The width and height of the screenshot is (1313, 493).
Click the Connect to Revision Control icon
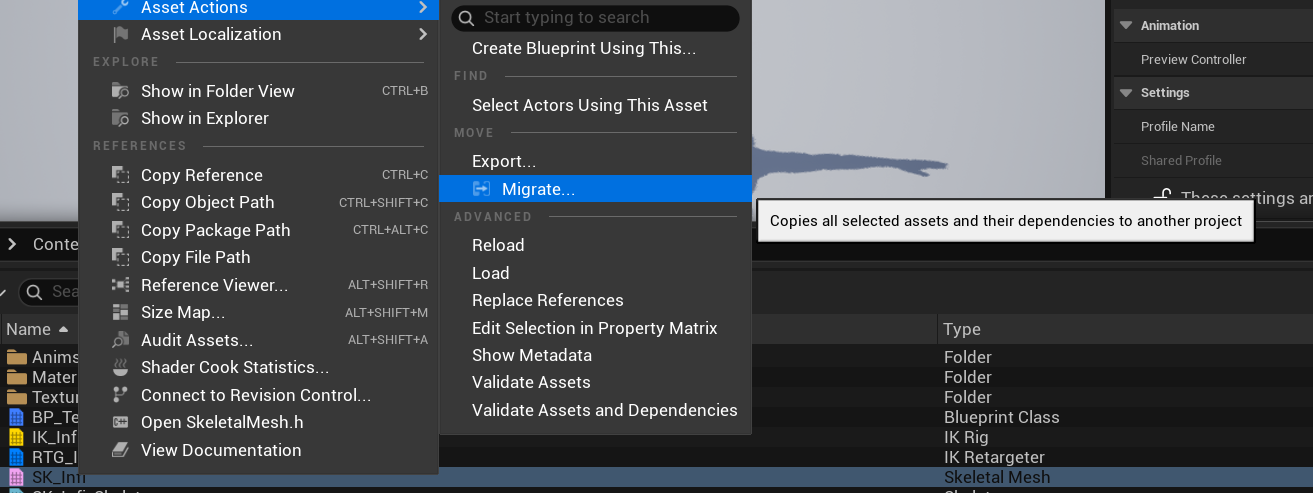point(120,395)
